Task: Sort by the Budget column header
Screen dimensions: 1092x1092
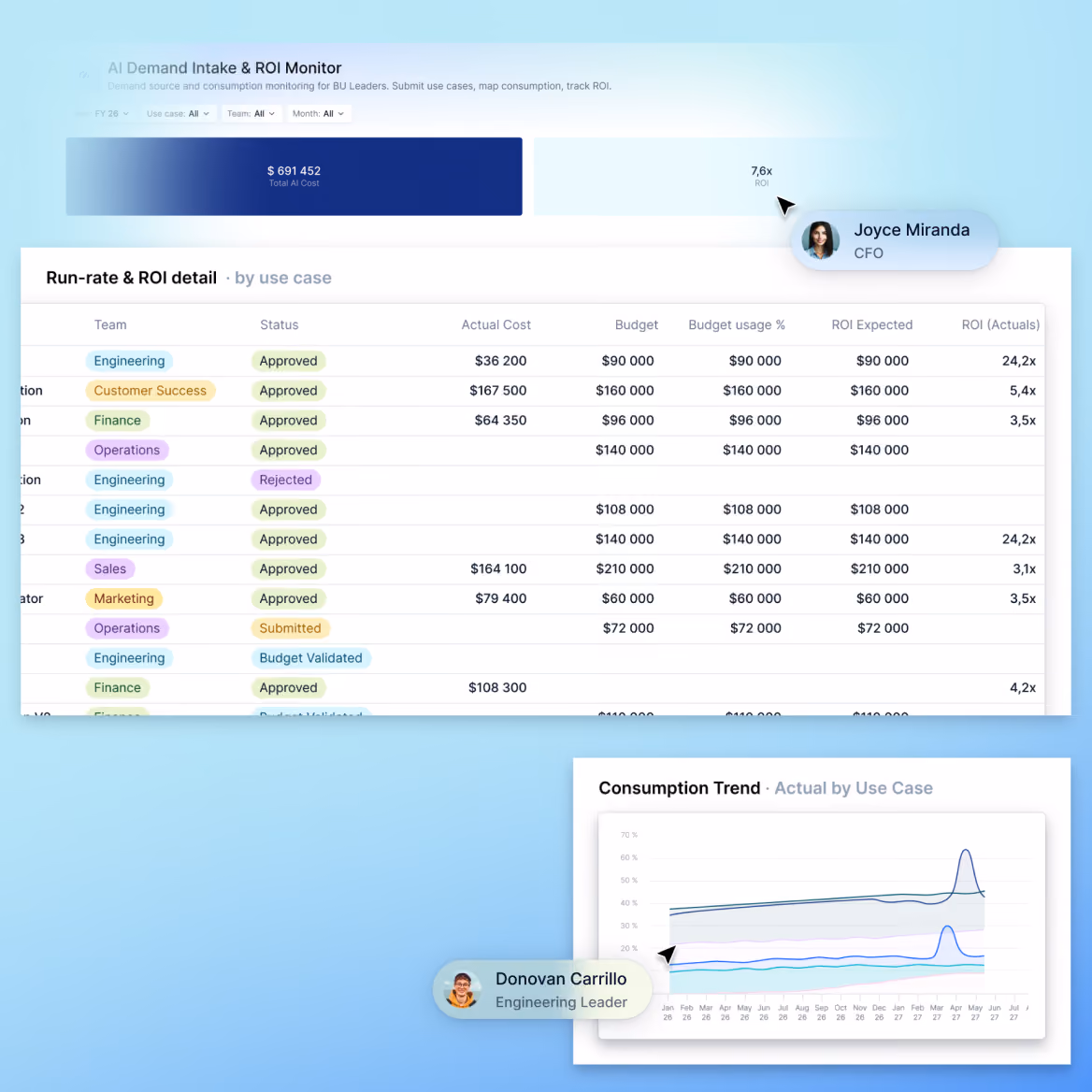Action: click(636, 324)
